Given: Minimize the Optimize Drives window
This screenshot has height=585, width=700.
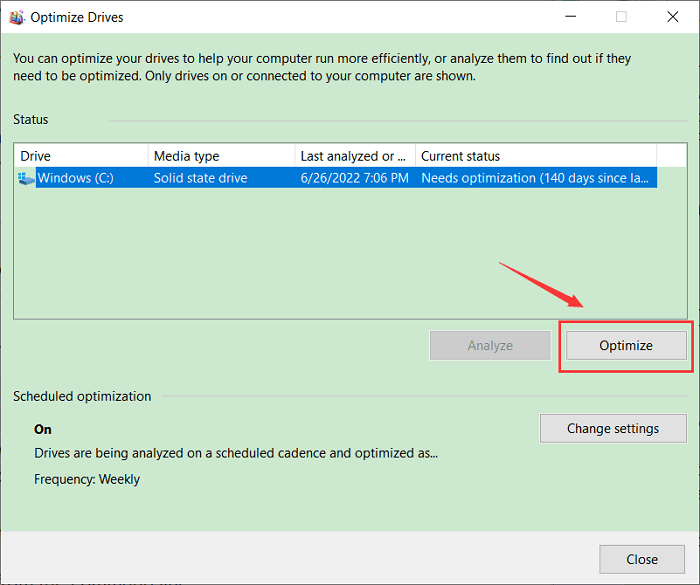Looking at the screenshot, I should click(569, 17).
